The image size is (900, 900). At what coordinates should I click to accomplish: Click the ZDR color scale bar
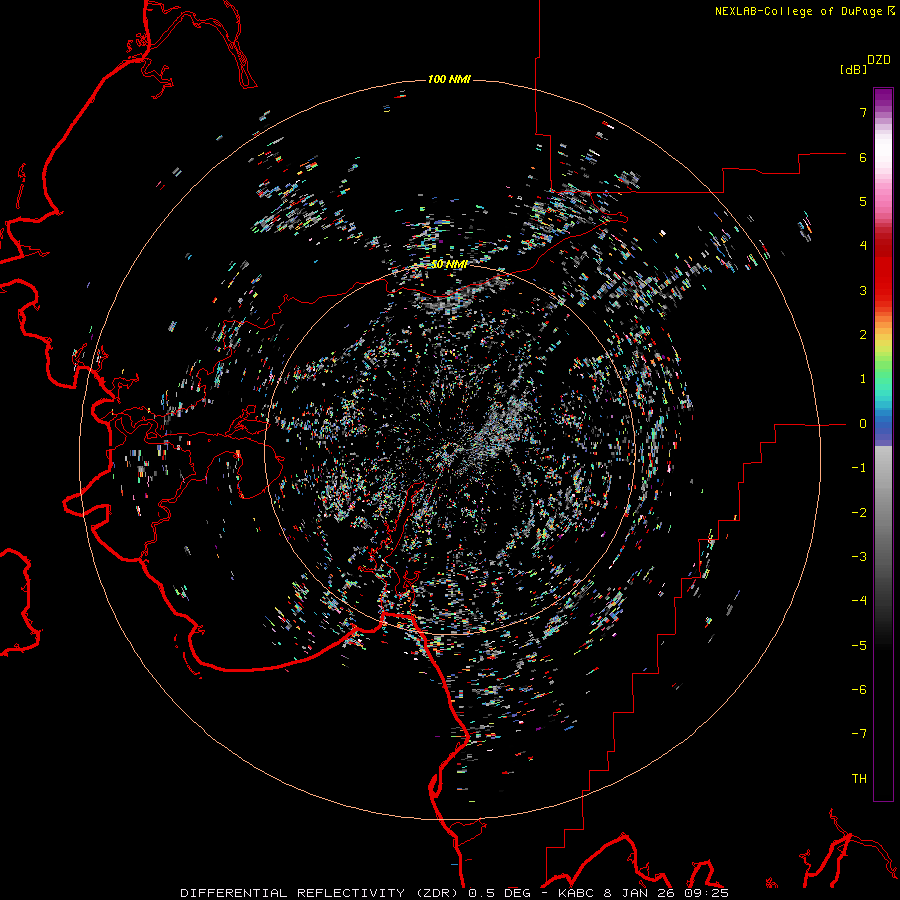point(883,444)
